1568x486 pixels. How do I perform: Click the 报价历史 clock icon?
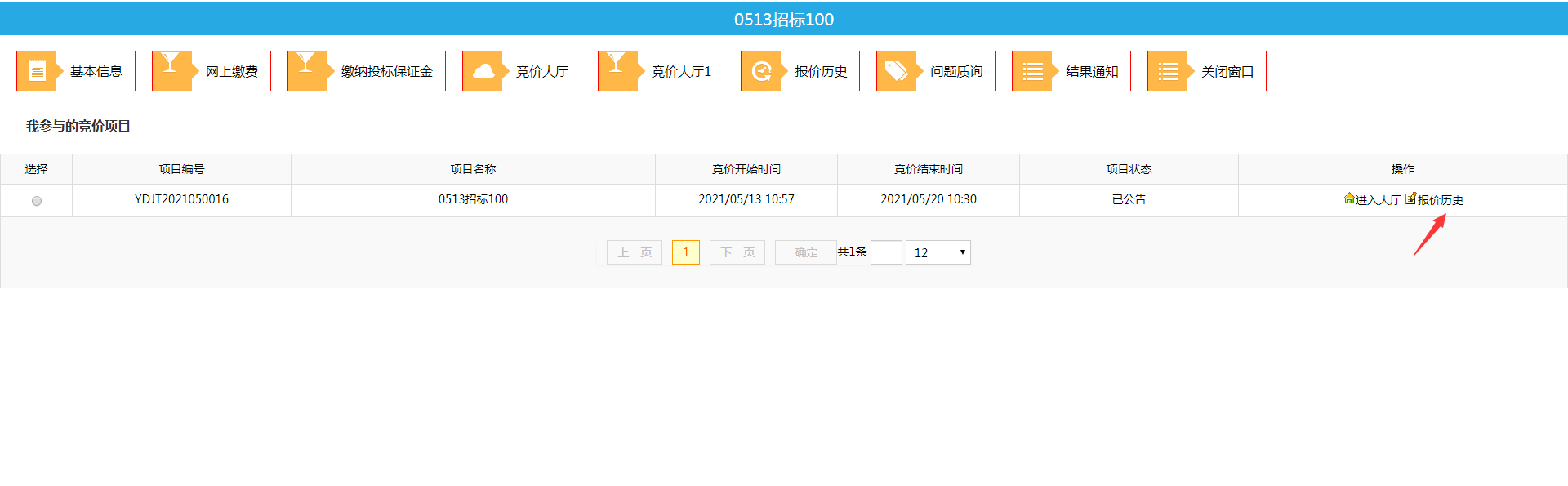click(762, 71)
